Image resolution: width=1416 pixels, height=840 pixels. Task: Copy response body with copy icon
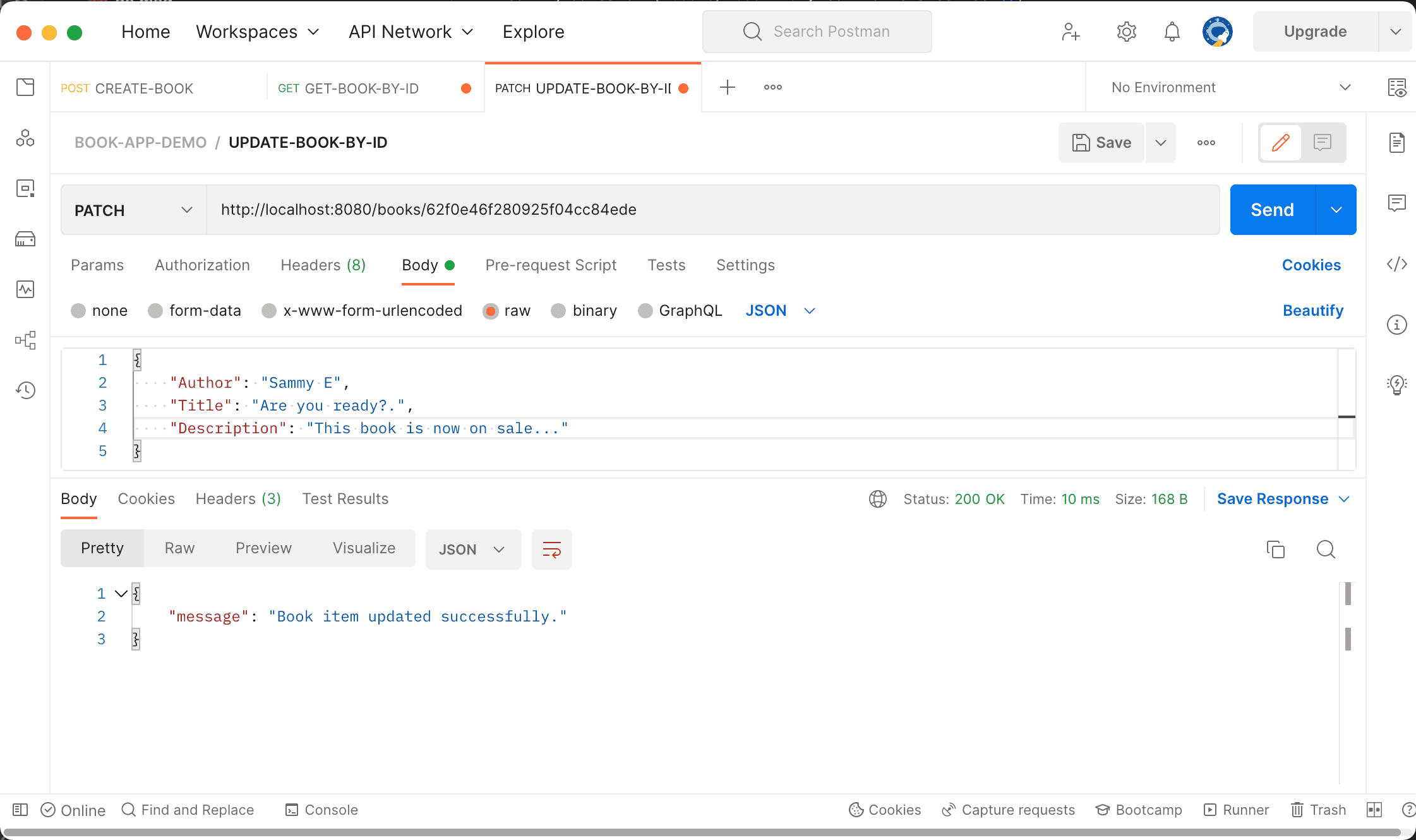[1275, 549]
